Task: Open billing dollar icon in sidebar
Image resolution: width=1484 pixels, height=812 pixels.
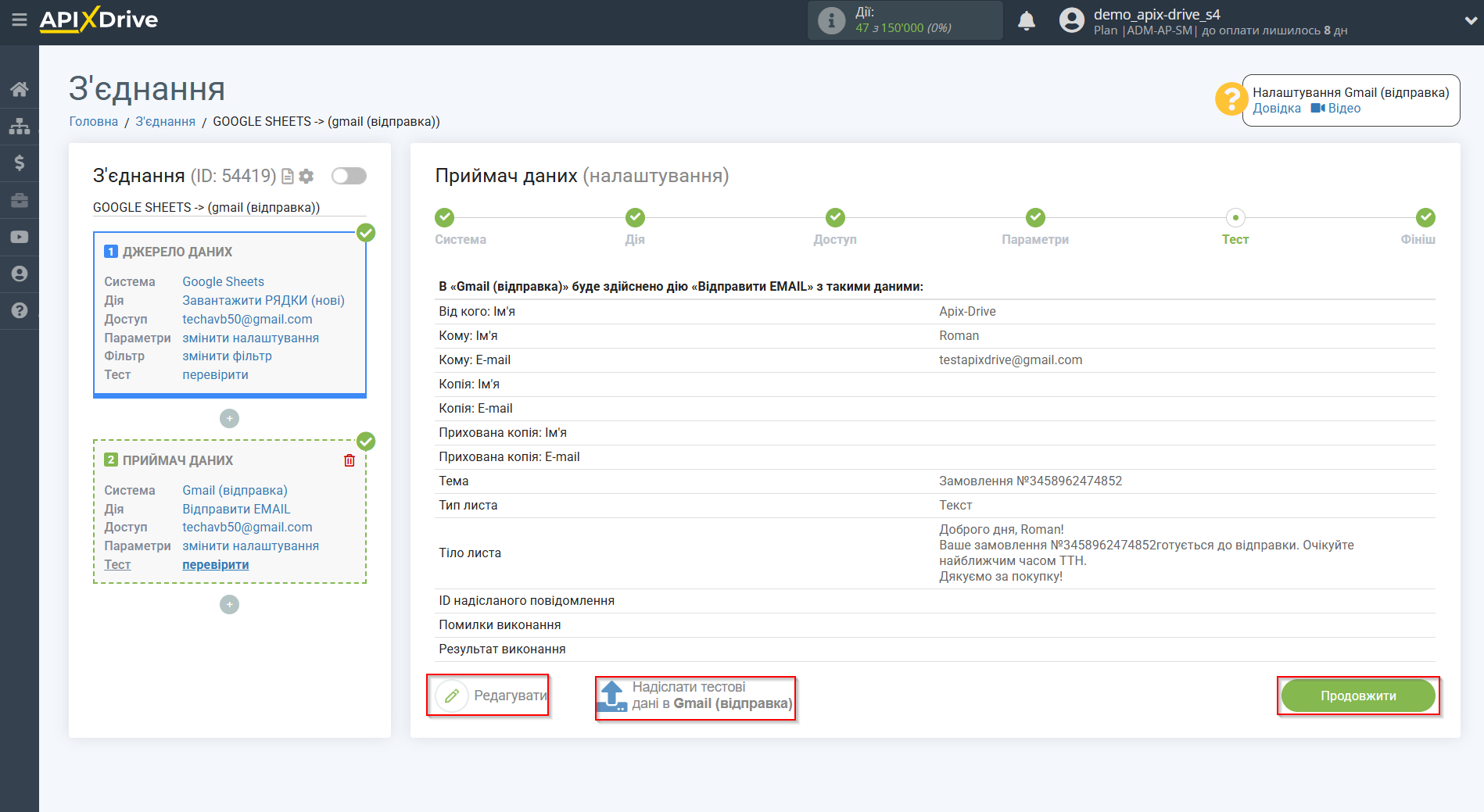Action: coord(20,163)
